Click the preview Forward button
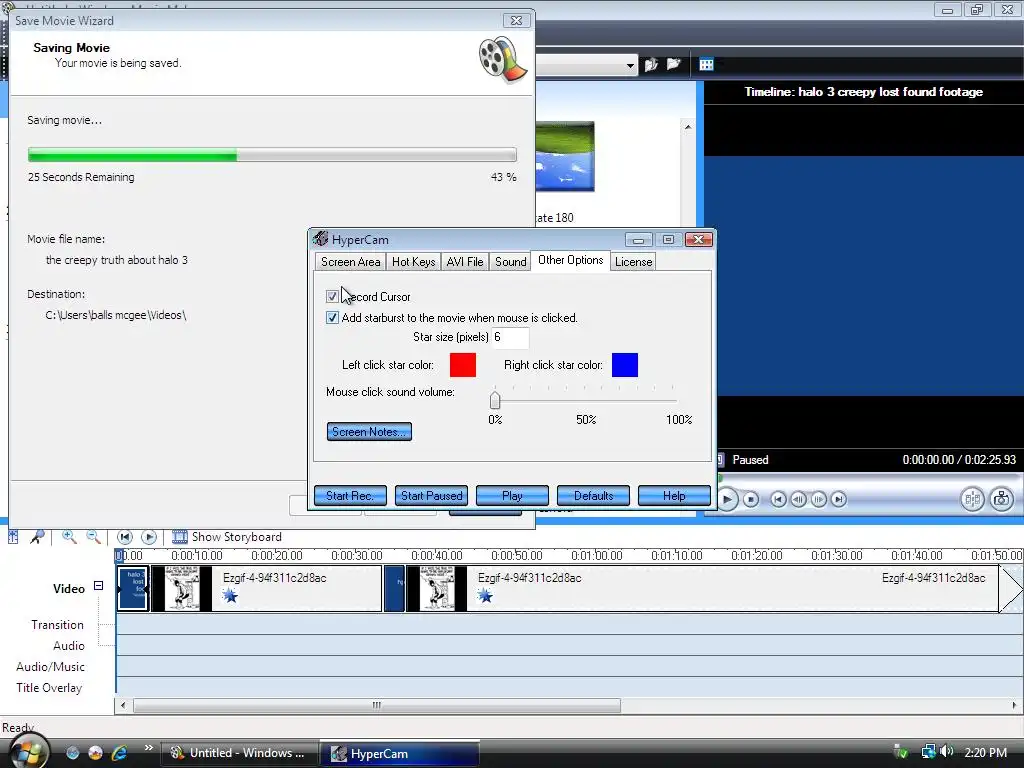The width and height of the screenshot is (1024, 768). point(839,500)
